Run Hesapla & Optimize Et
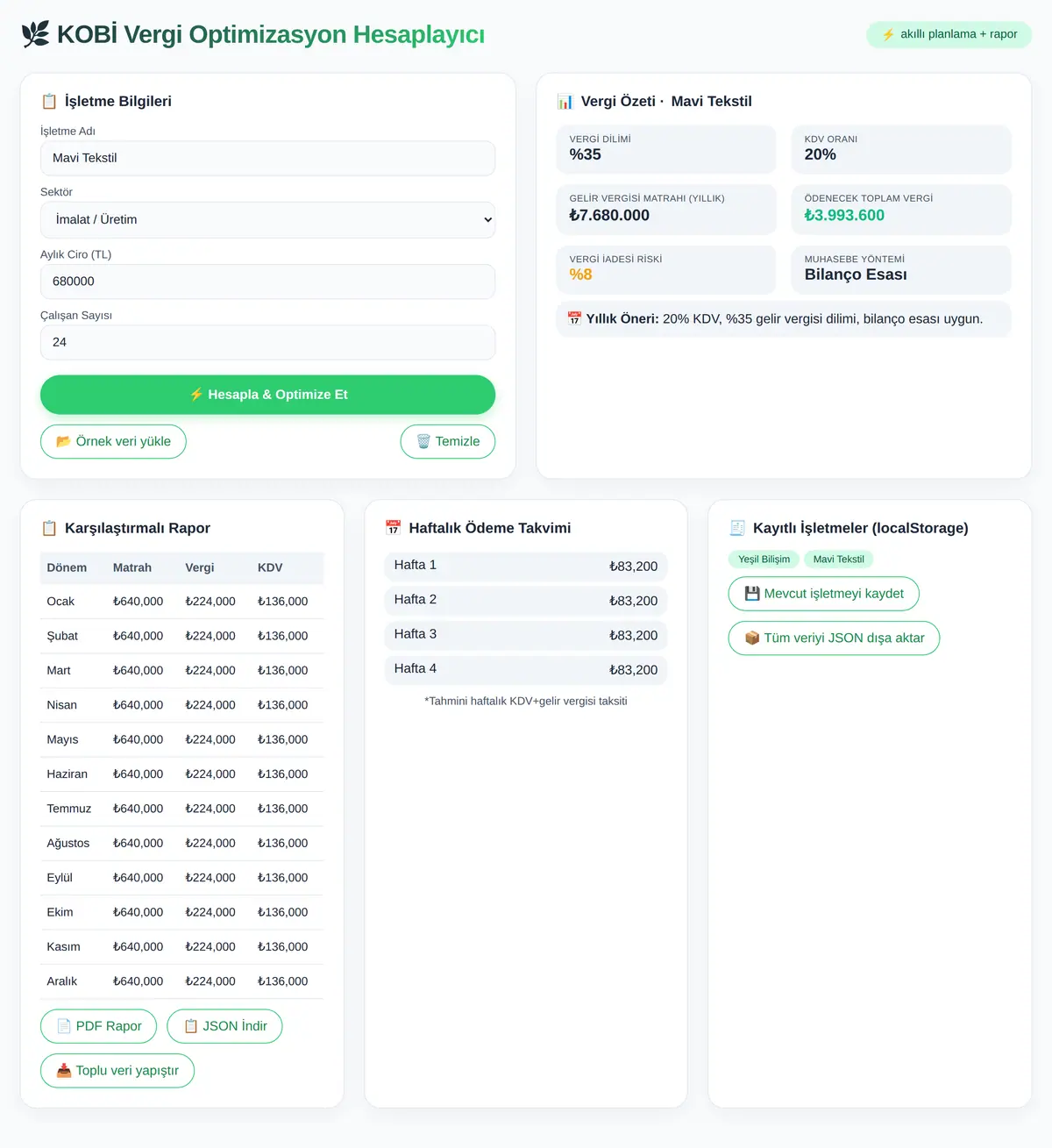Viewport: 1052px width, 1148px height. click(x=267, y=395)
